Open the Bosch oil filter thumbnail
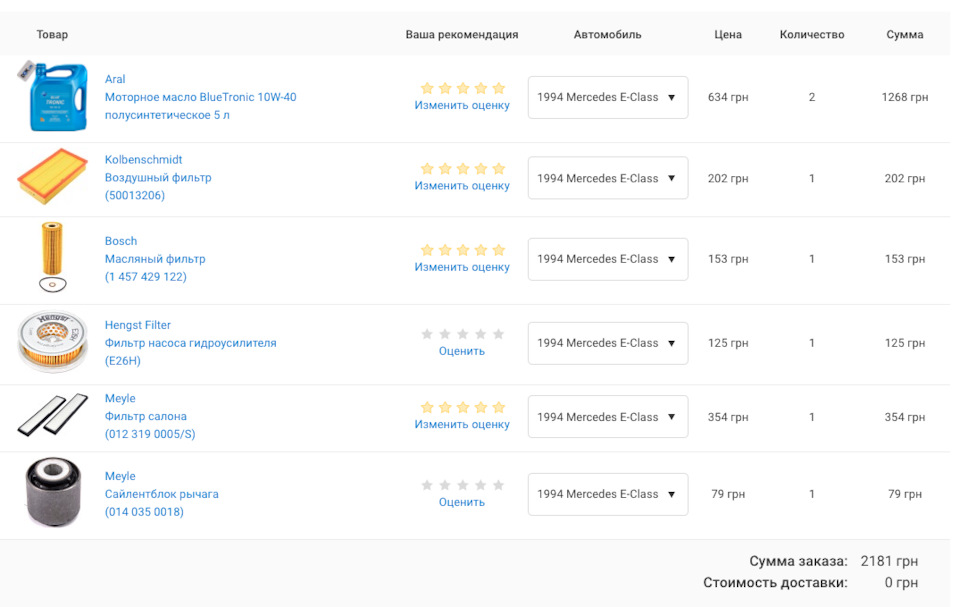Screen dimensions: 960x607 tap(53, 257)
